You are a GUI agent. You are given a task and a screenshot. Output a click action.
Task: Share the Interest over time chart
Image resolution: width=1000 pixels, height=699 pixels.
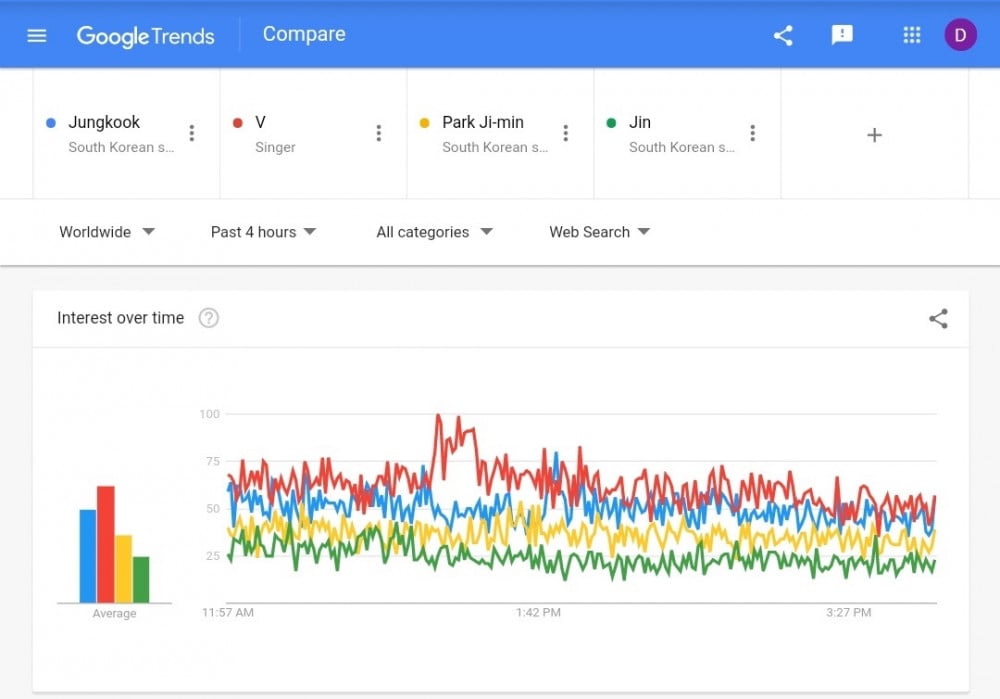[x=938, y=318]
